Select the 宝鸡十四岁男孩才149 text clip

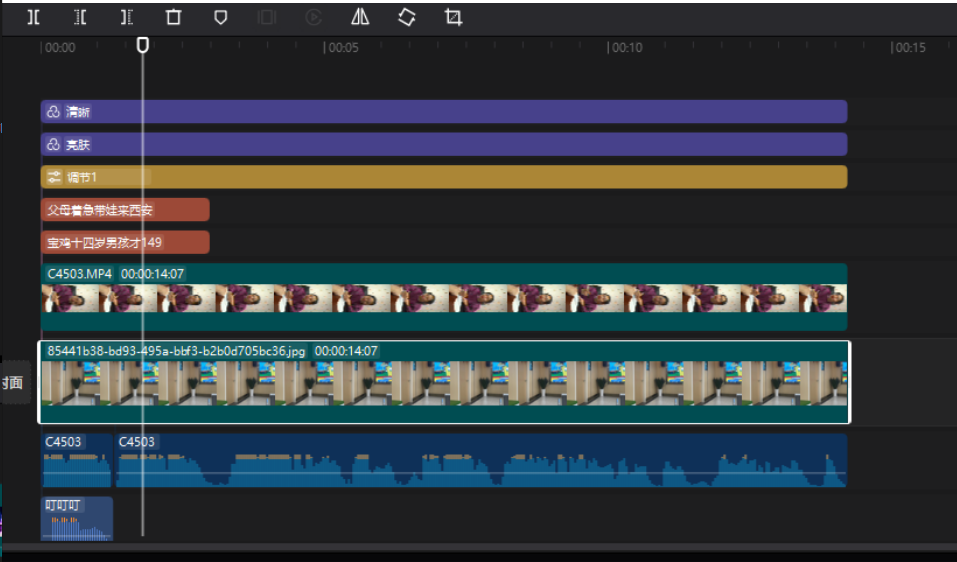124,242
